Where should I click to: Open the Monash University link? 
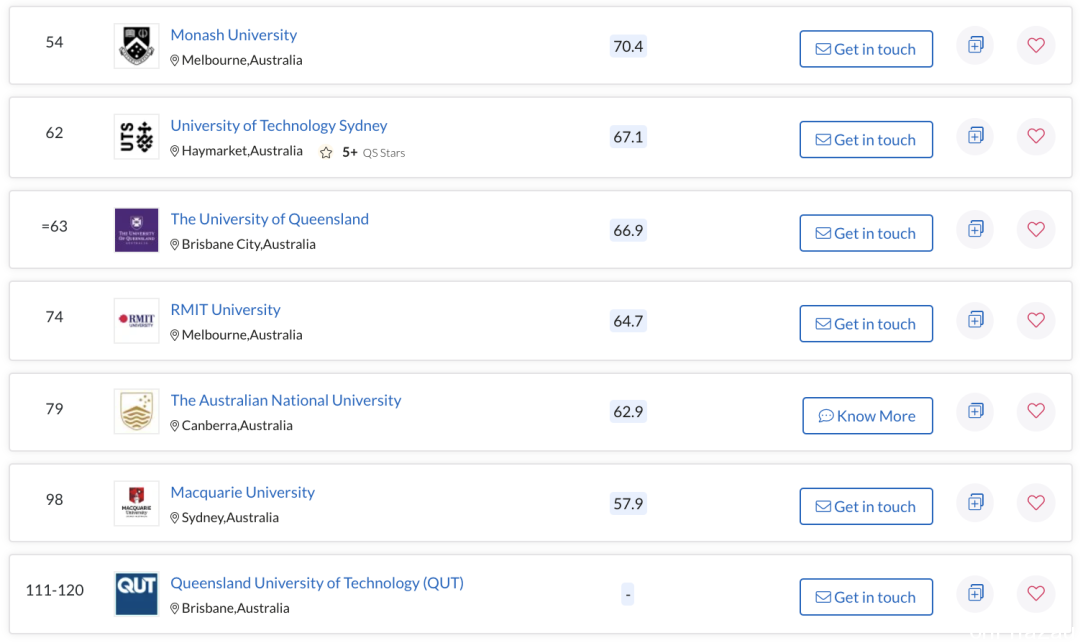click(233, 35)
